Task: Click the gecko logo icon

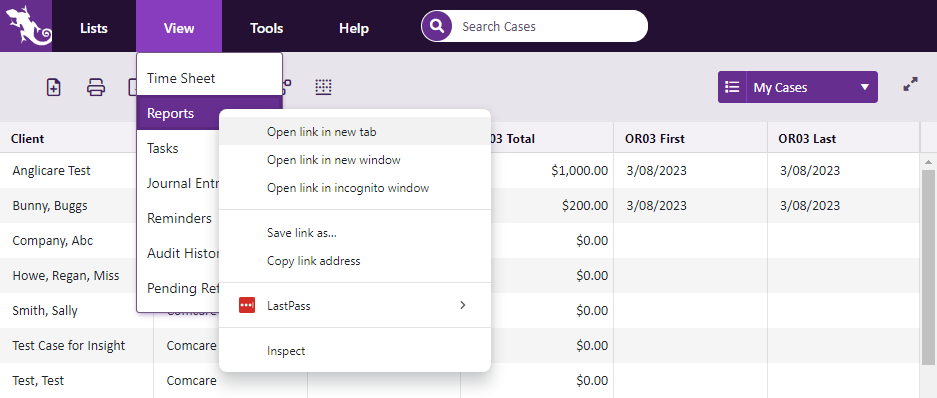Action: (26, 26)
